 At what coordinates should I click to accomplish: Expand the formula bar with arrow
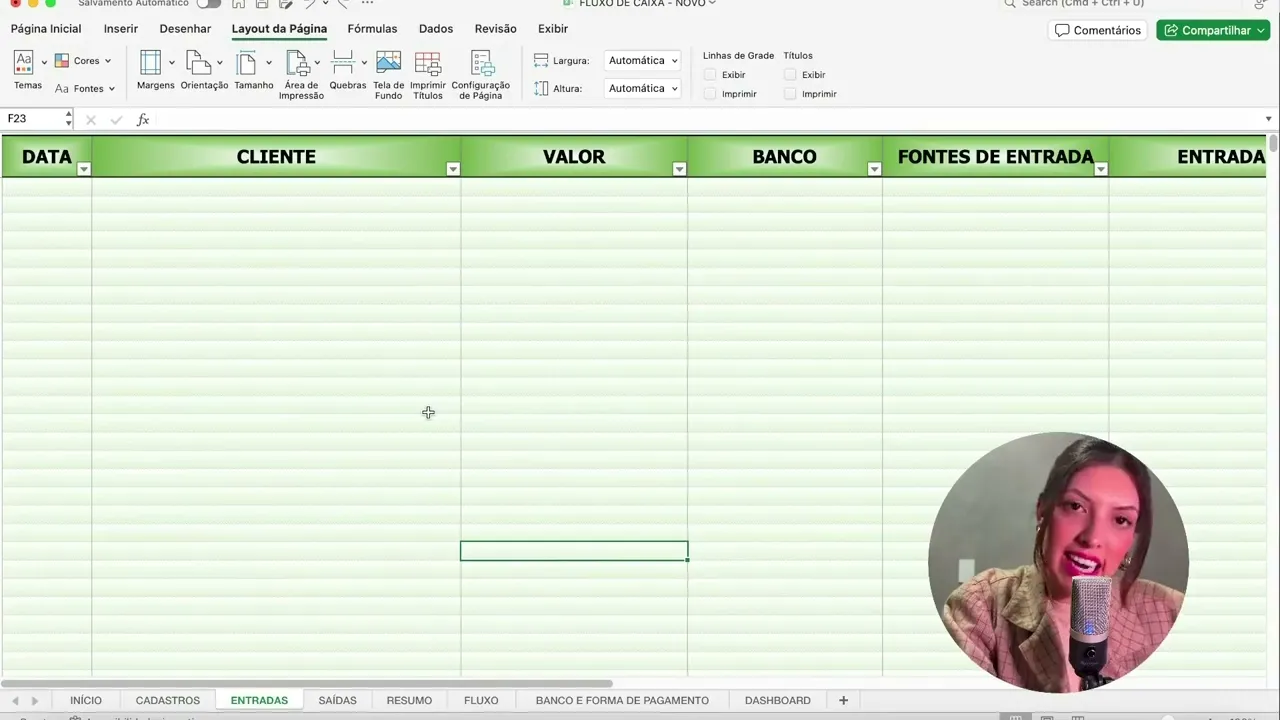1268,119
